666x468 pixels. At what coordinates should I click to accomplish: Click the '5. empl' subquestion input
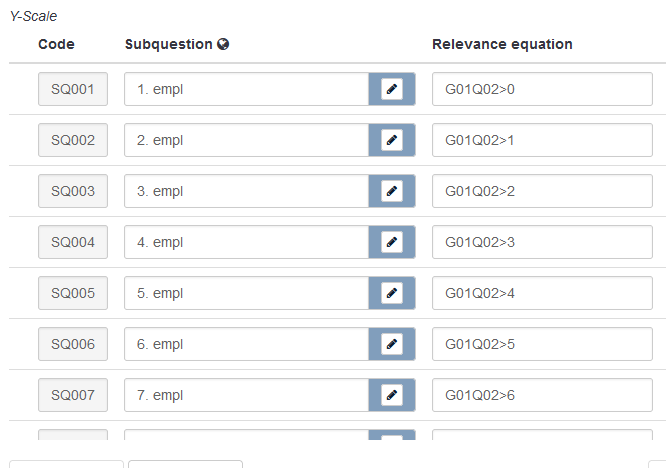(x=246, y=294)
